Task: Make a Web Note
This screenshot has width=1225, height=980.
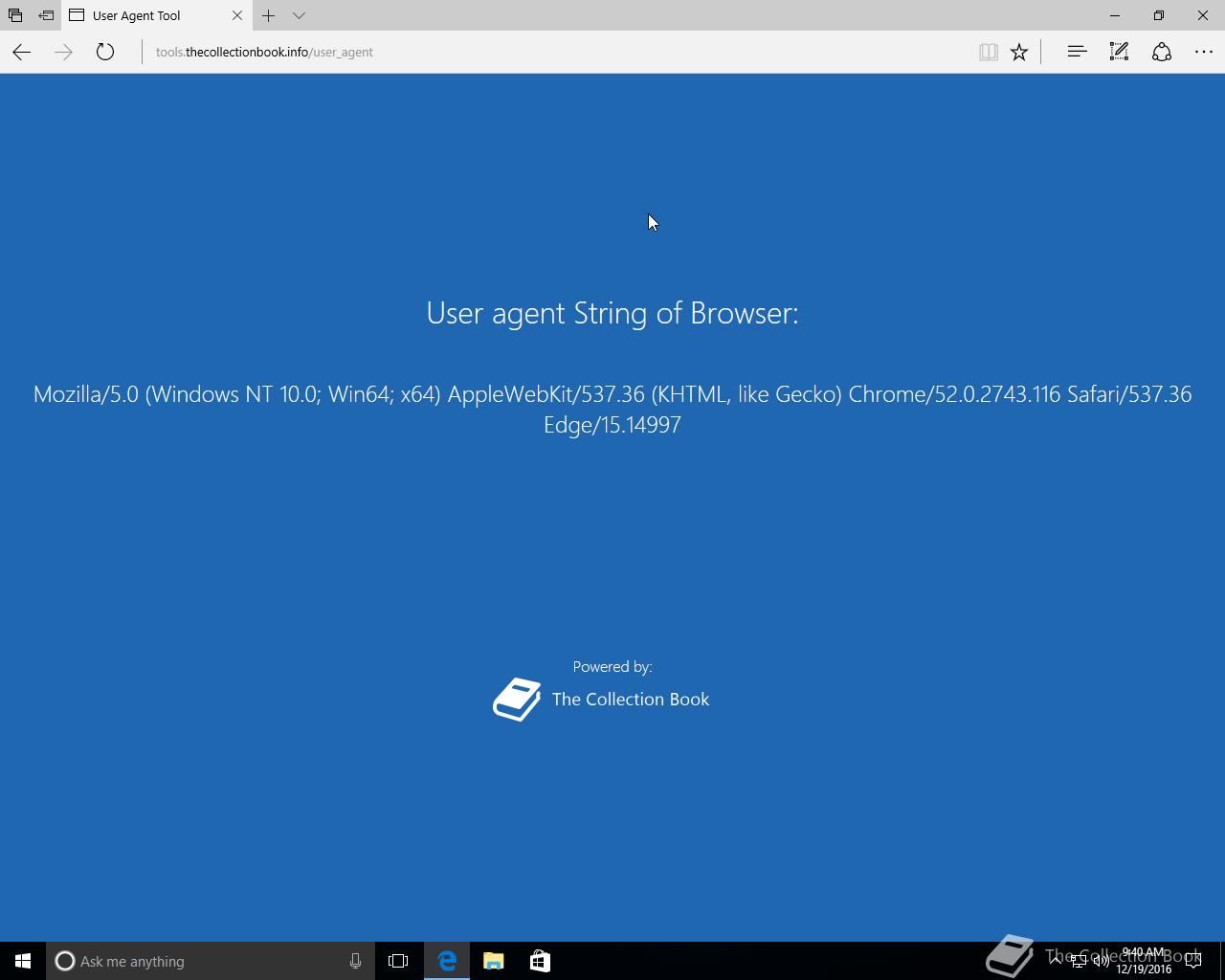Action: 1119,52
